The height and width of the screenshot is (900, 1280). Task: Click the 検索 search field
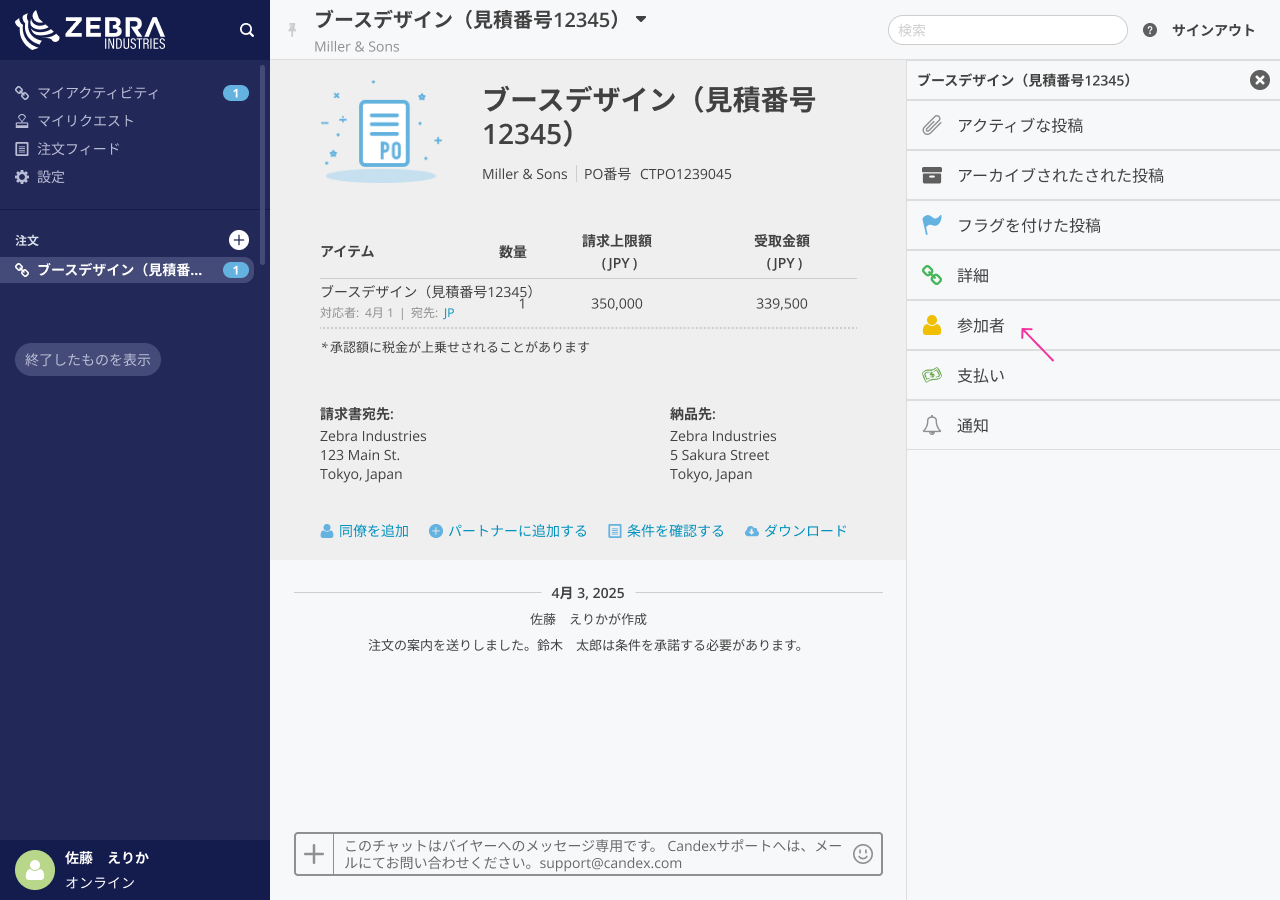tap(1007, 30)
